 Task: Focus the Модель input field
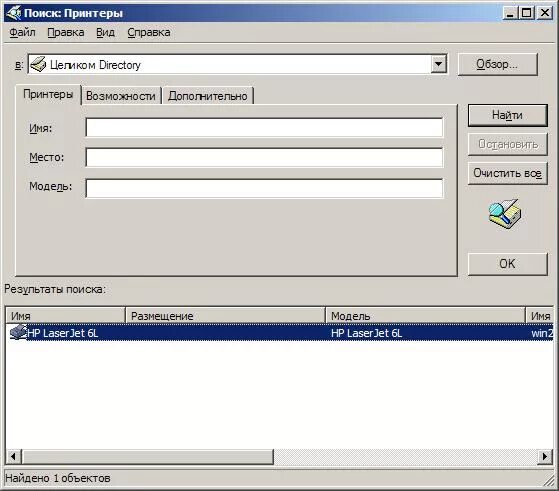(x=264, y=188)
